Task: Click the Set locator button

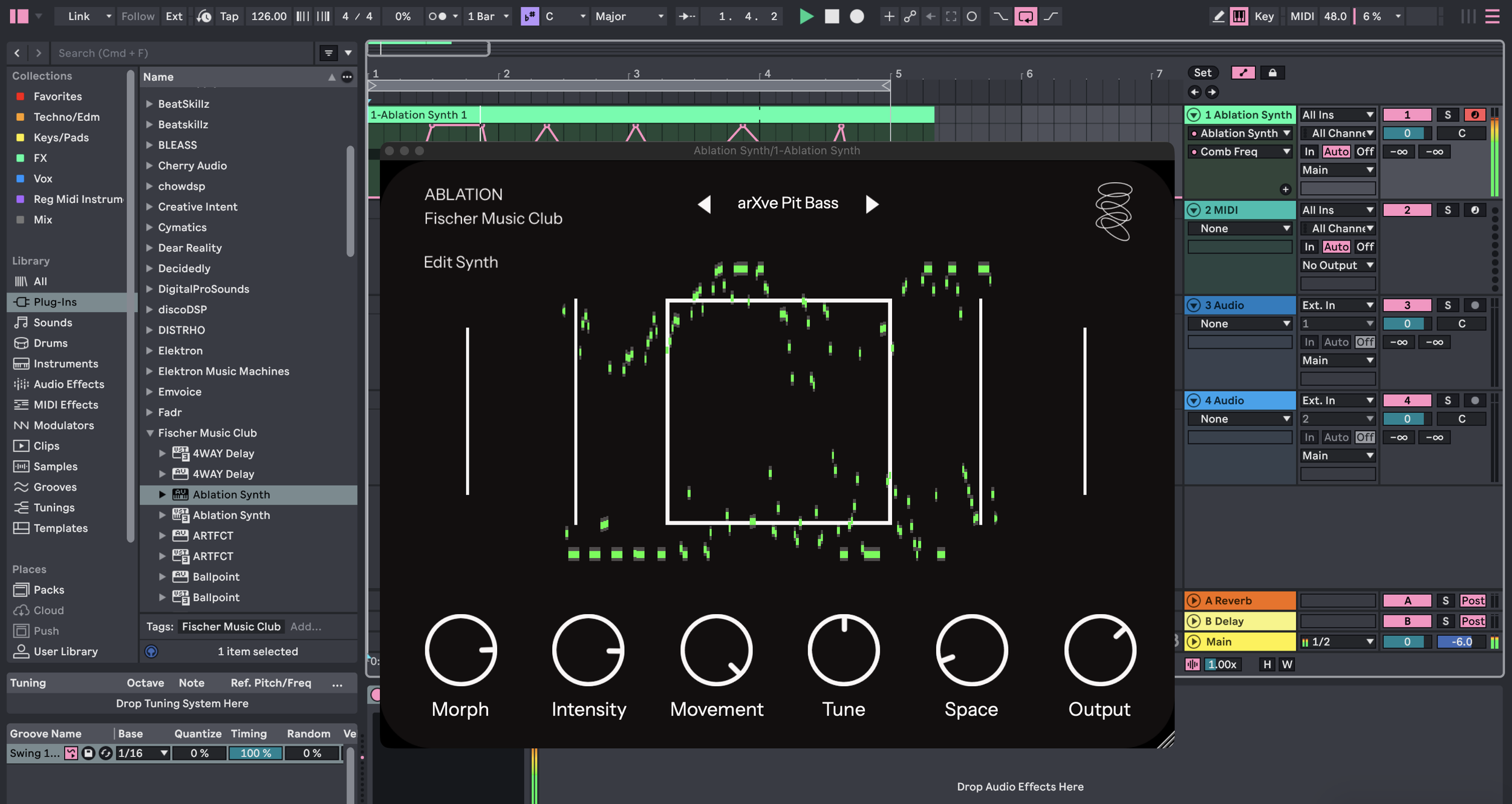Action: [1202, 73]
